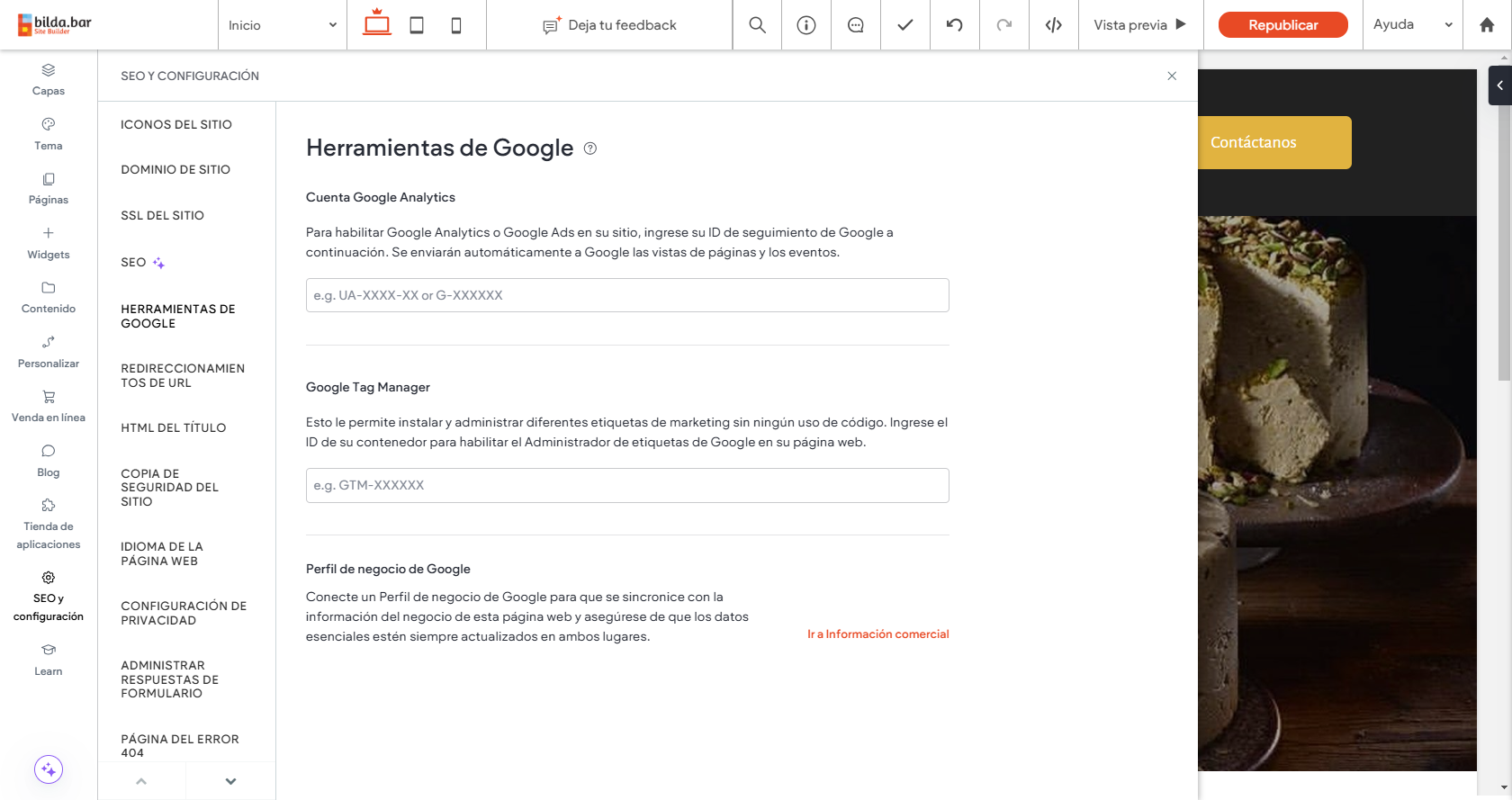The width and height of the screenshot is (1512, 800).
Task: Switch to mobile device view
Action: [456, 25]
